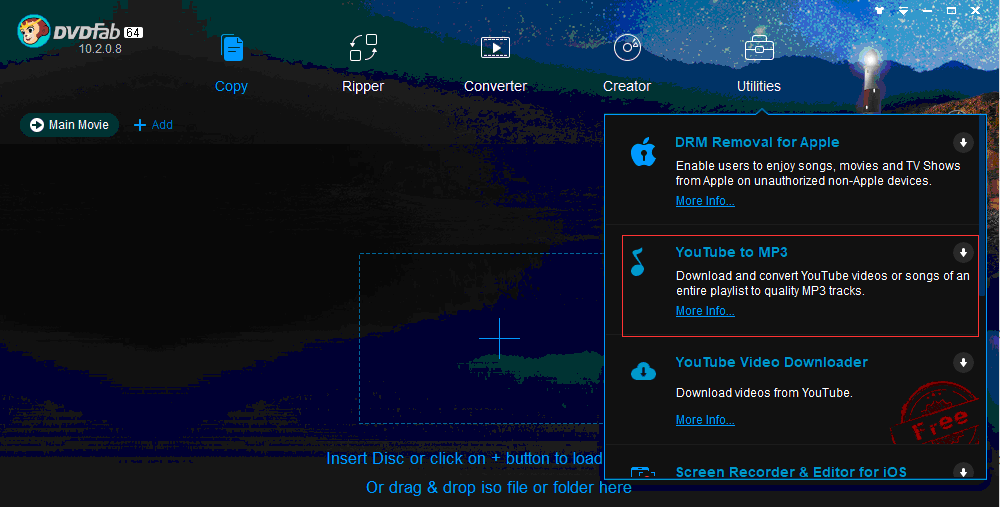Click the 'Insert Disc or click on + button' text
Screen dimensions: 1000x507
coord(464,459)
